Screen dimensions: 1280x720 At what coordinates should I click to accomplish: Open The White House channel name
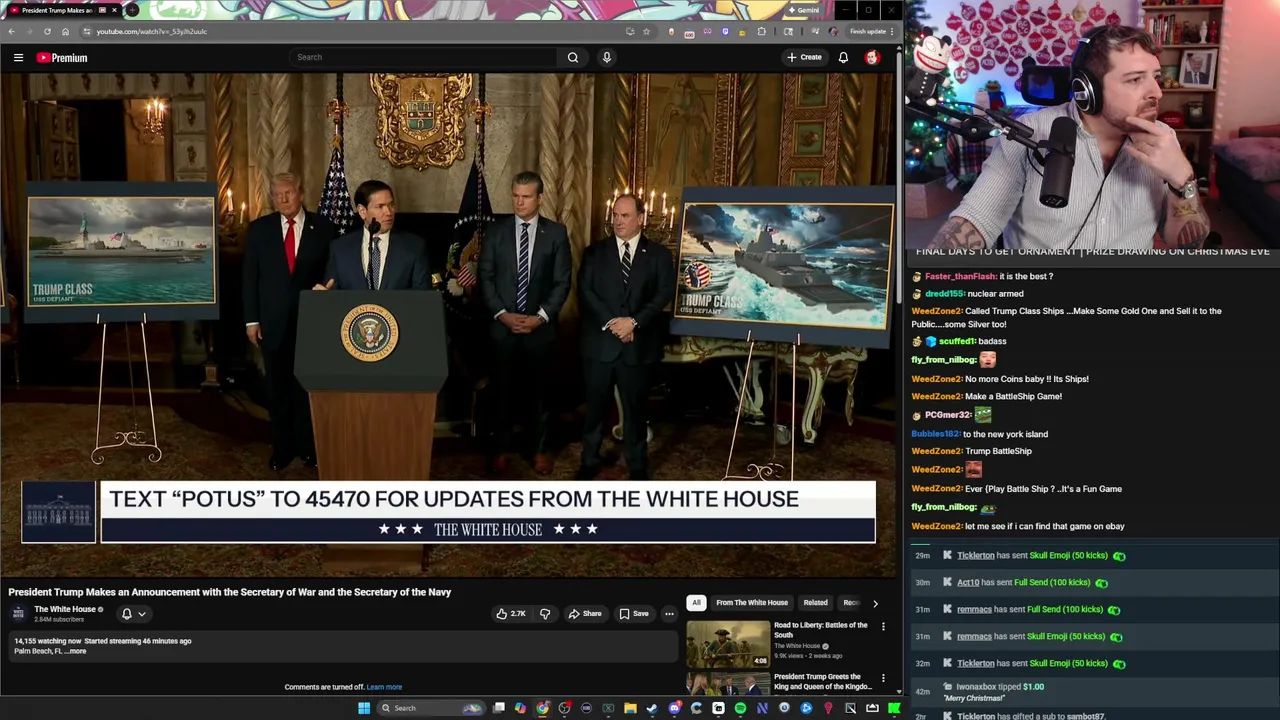(65, 609)
